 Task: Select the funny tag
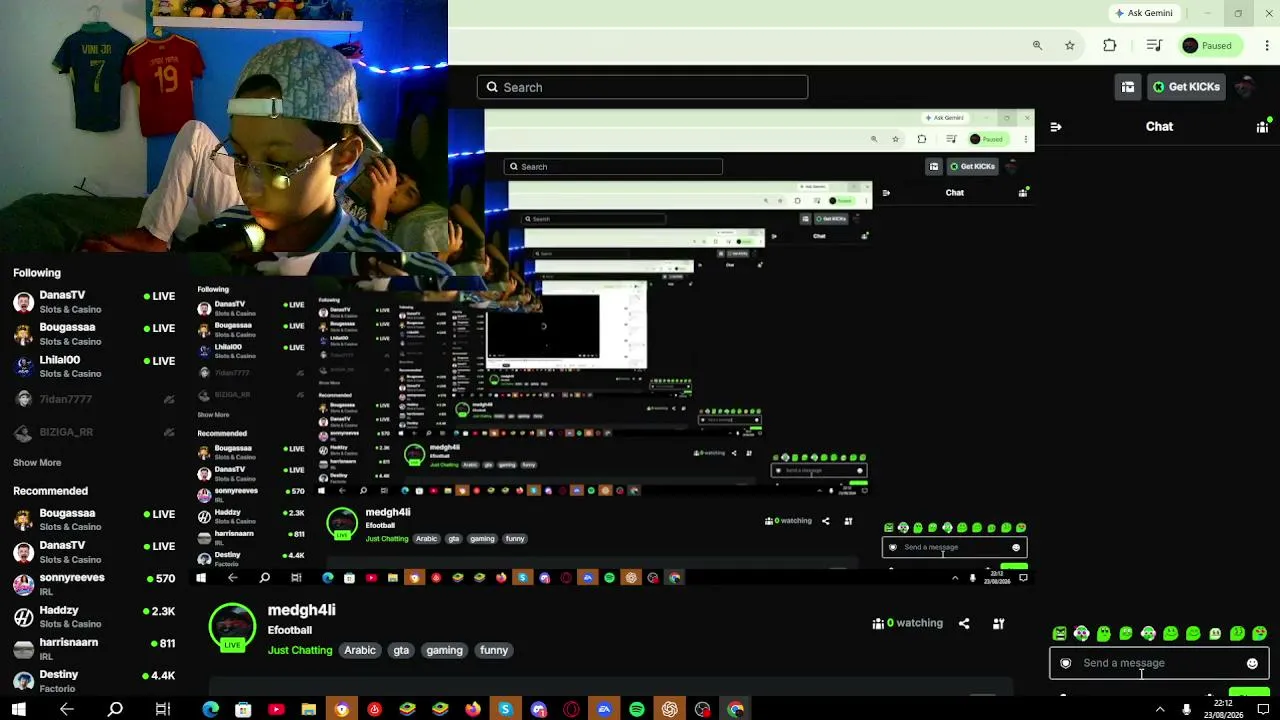(494, 650)
